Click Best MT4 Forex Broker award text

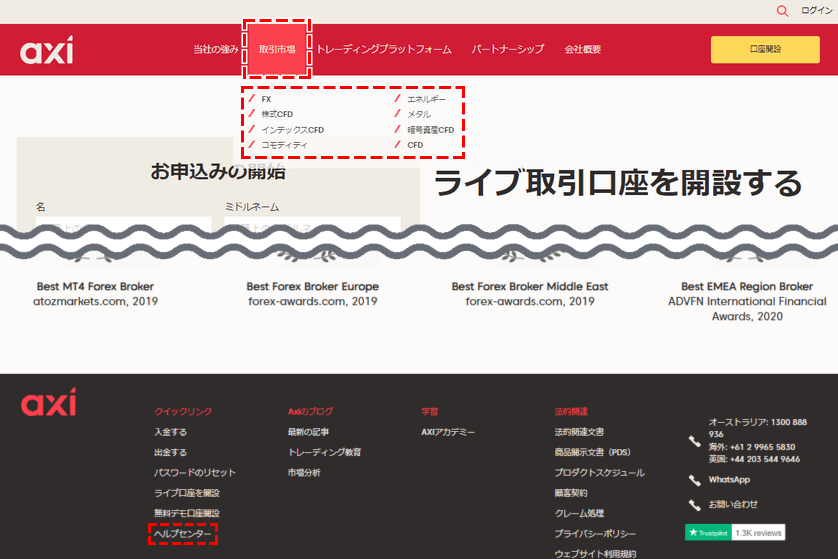click(x=95, y=286)
